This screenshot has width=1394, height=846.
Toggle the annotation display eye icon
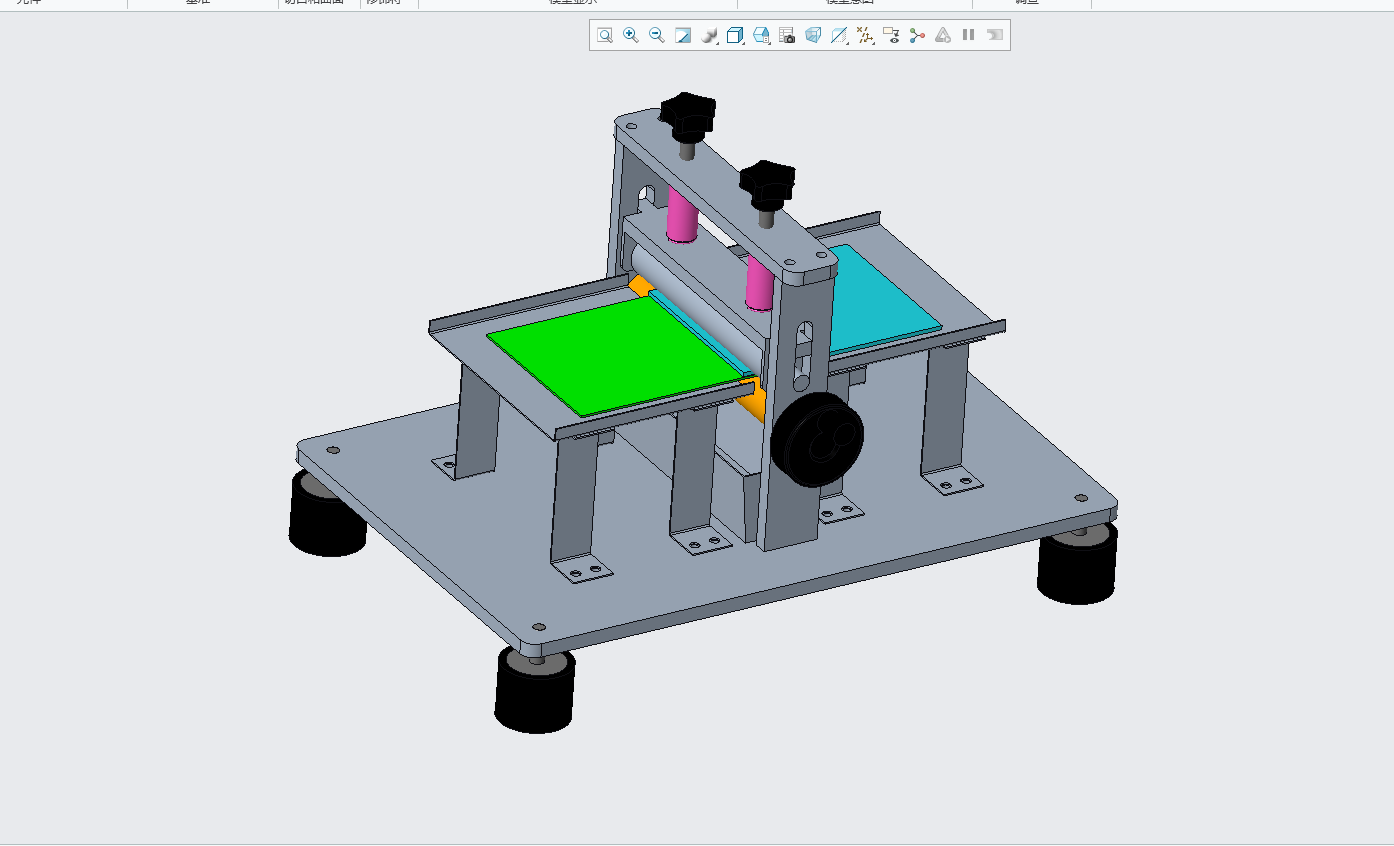click(x=891, y=35)
